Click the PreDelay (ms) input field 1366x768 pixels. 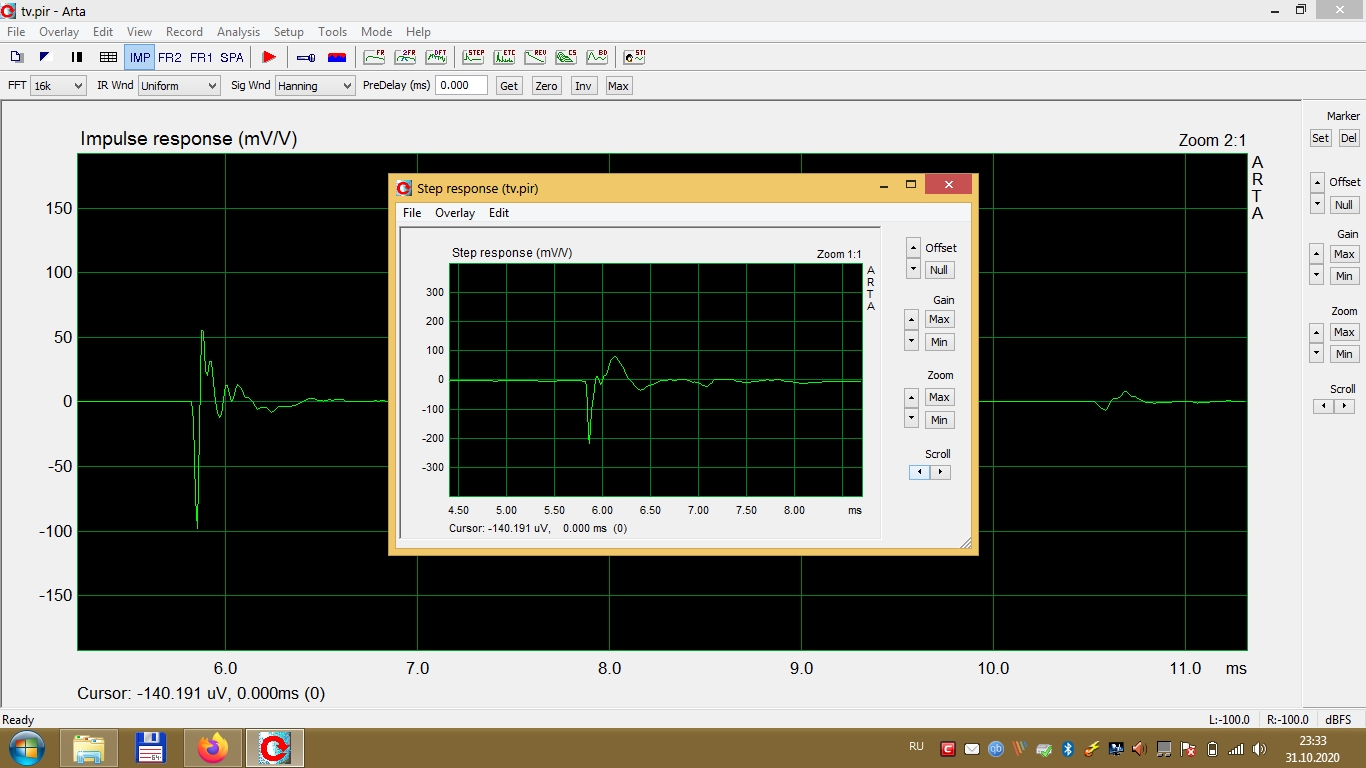[461, 86]
